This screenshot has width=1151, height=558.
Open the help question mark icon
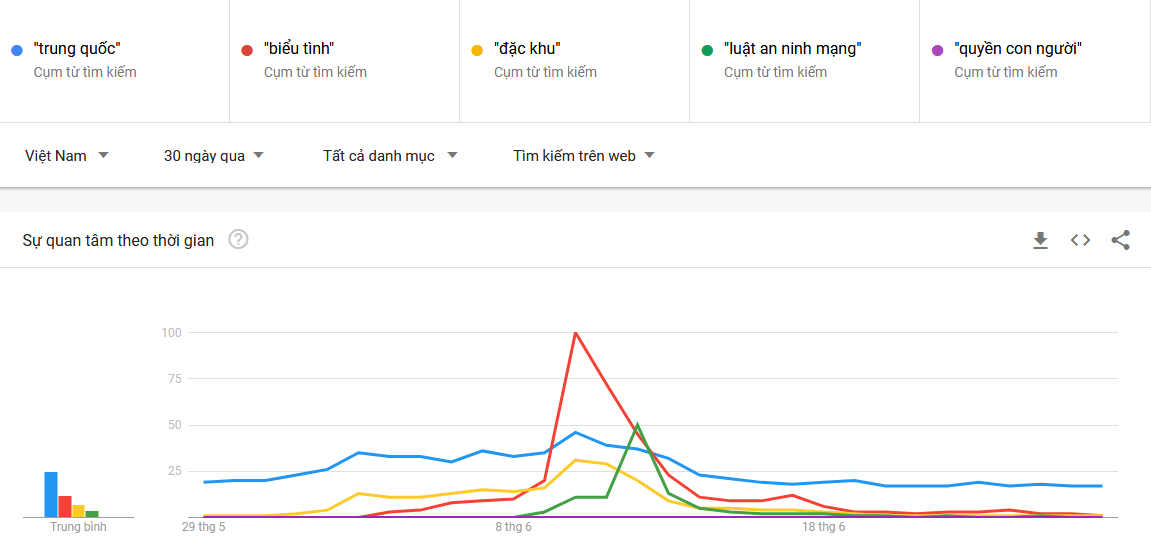[238, 240]
